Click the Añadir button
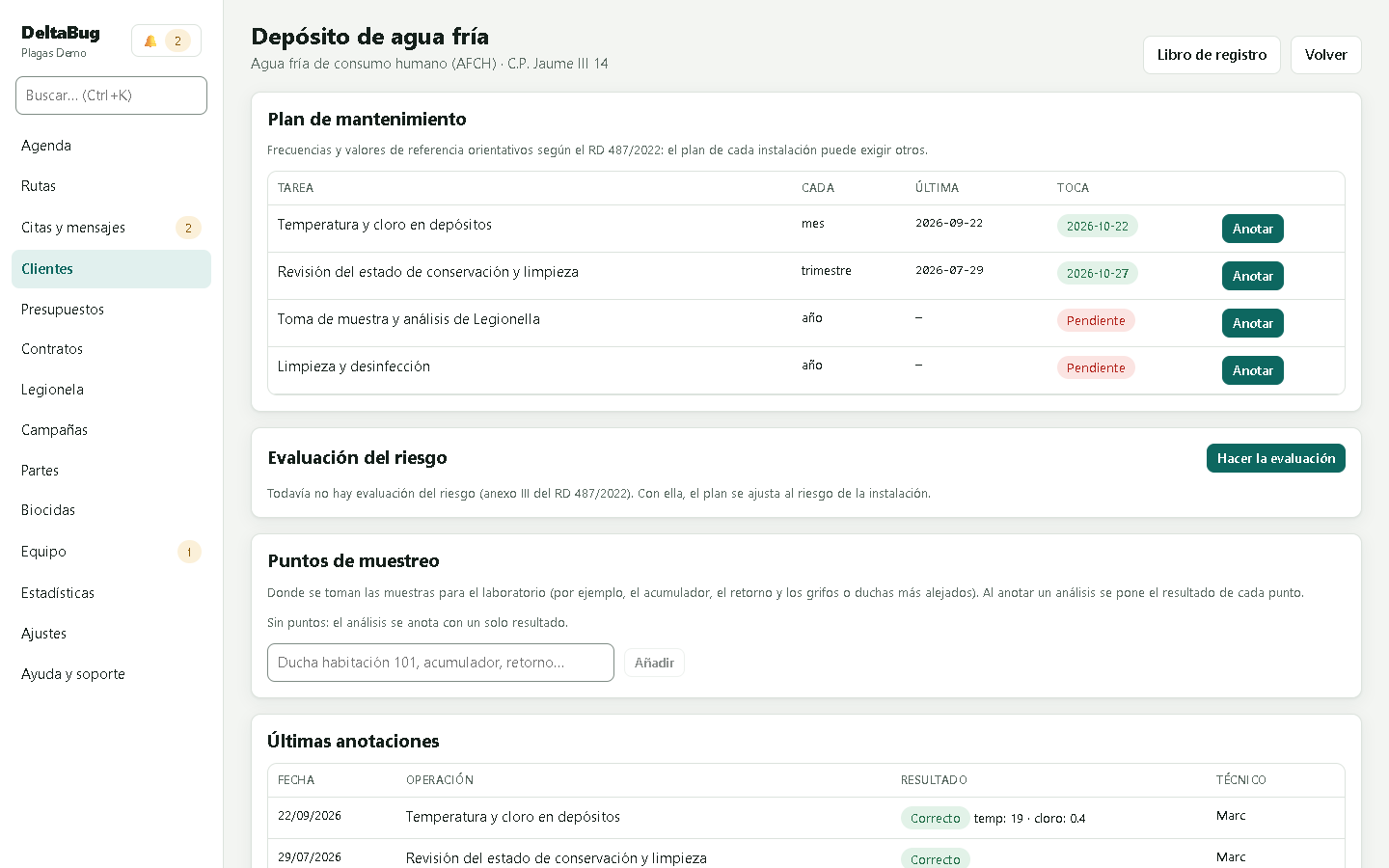 point(654,663)
